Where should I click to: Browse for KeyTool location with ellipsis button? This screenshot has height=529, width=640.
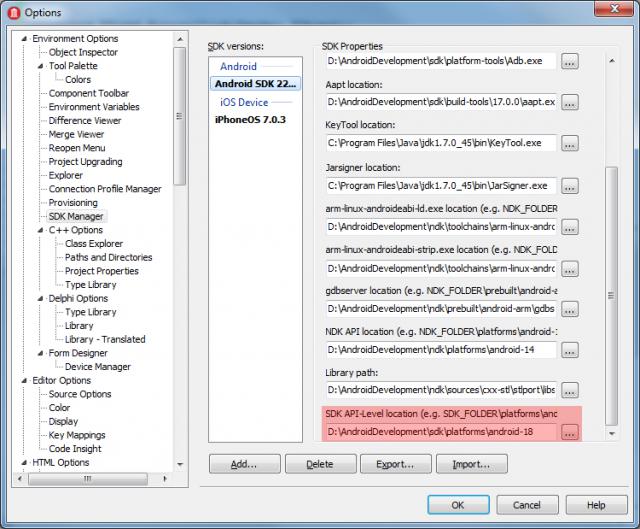tap(570, 143)
